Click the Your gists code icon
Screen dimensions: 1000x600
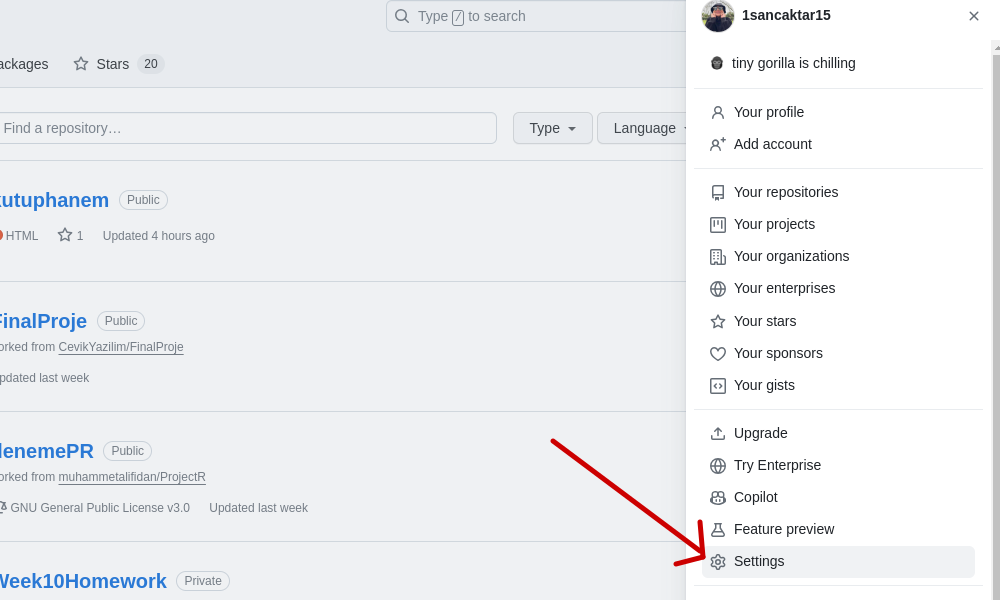click(717, 386)
